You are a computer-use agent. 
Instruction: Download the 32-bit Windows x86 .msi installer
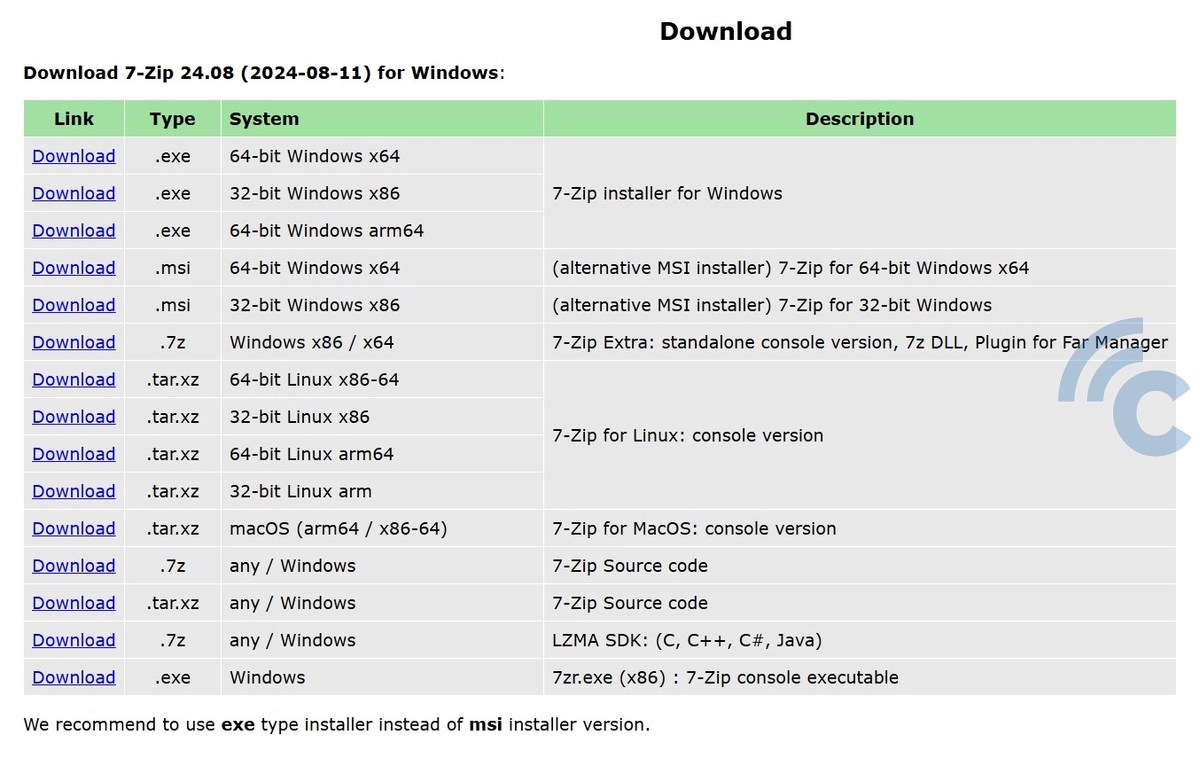[74, 305]
